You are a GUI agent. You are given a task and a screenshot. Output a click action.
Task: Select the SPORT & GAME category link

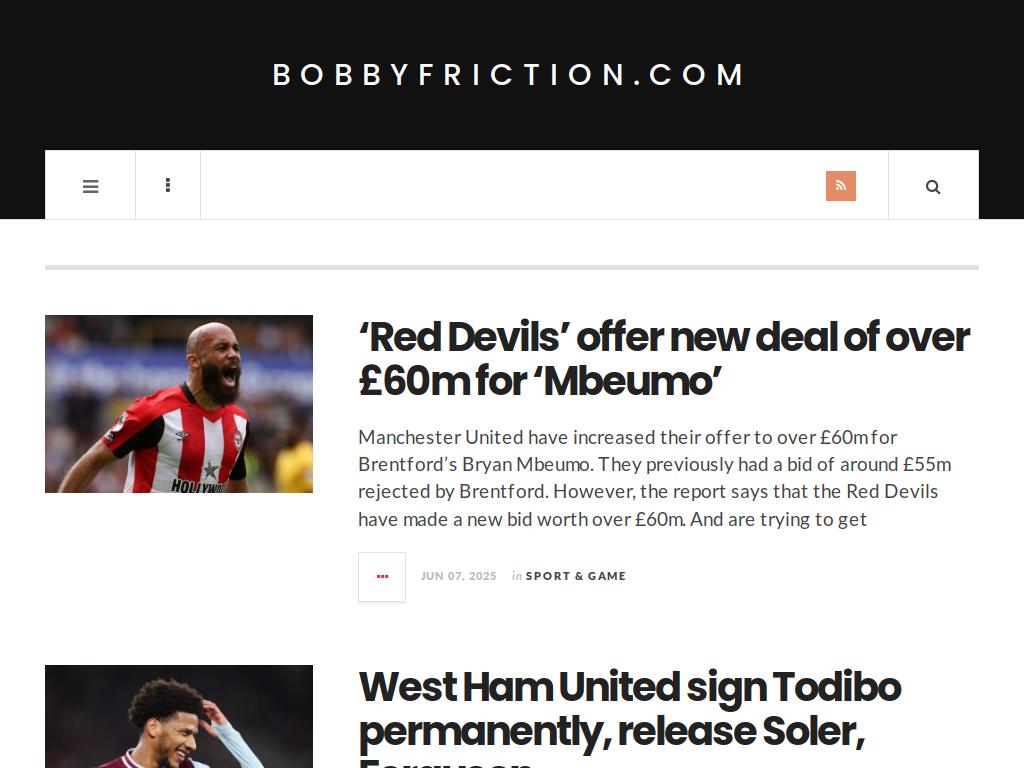[x=575, y=576]
